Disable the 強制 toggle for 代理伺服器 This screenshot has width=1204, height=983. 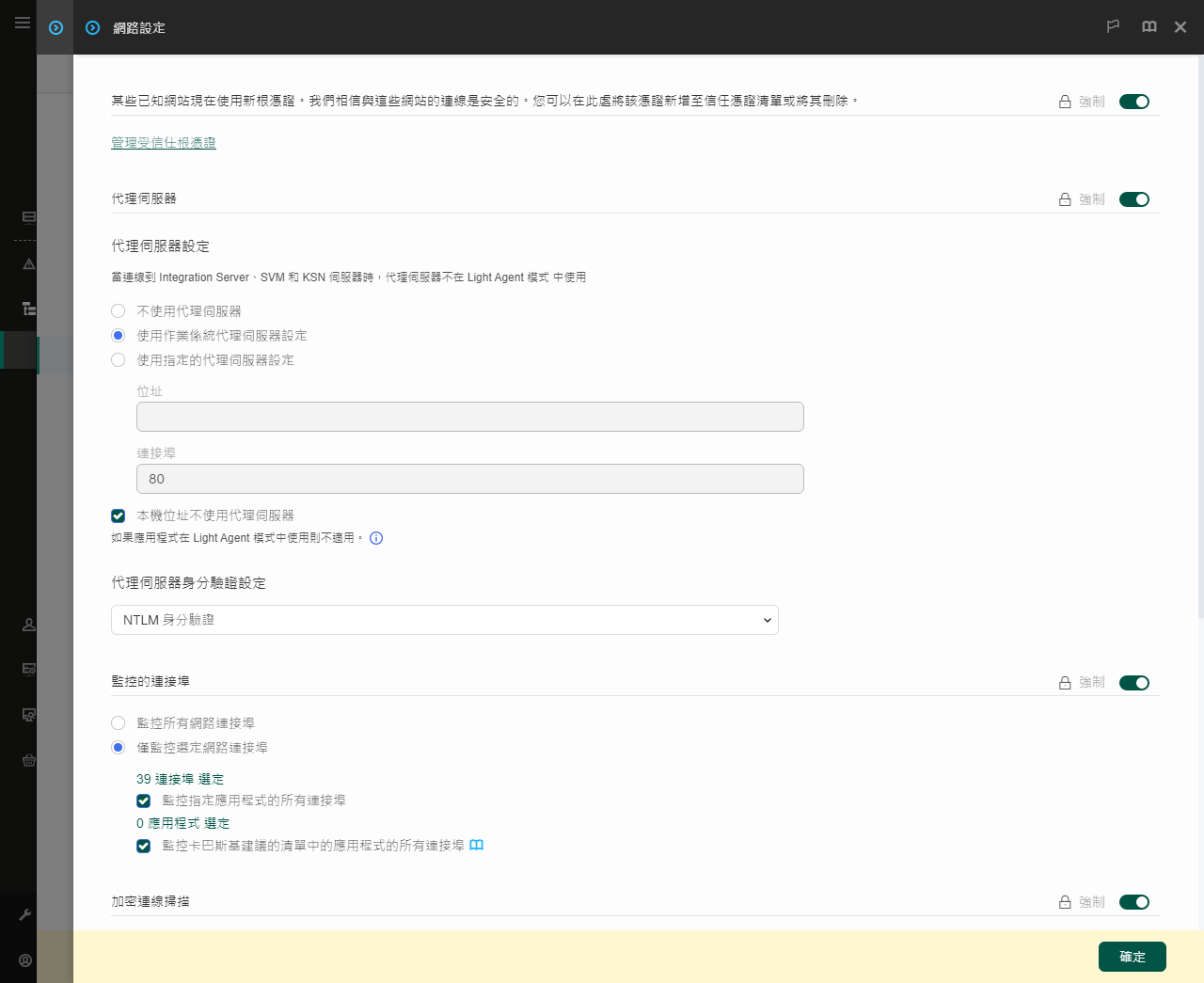pyautogui.click(x=1133, y=199)
